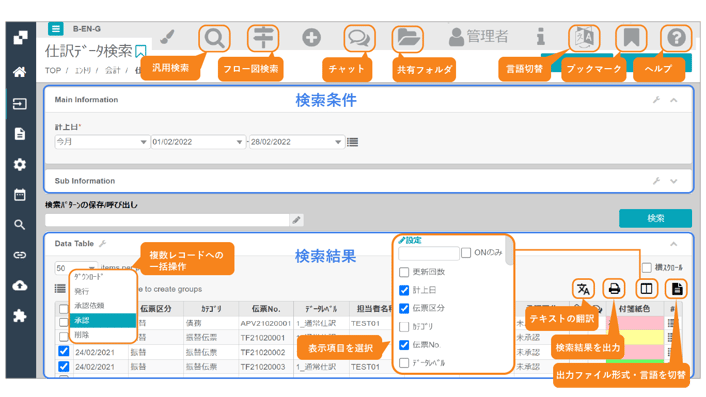Open the flow chart search signpost icon
The width and height of the screenshot is (706, 397).
point(263,38)
